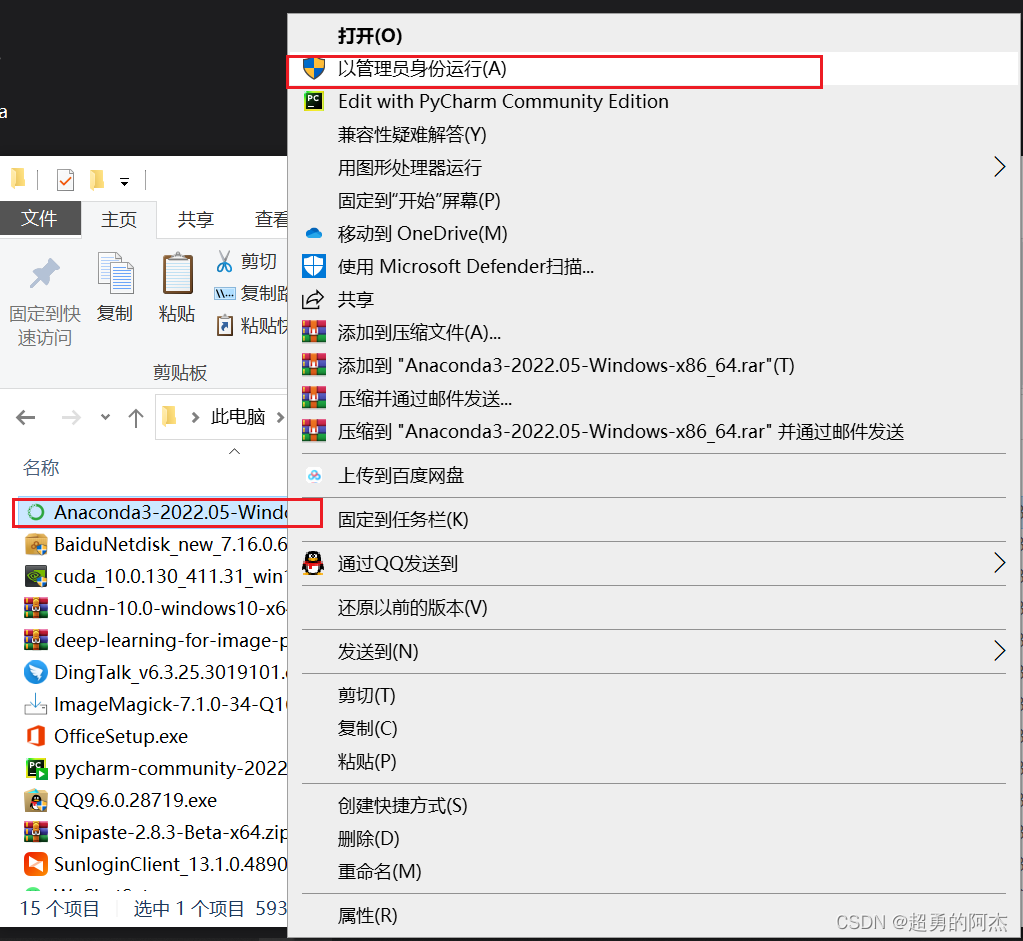This screenshot has height=941, width=1023.
Task: Expand the 用图形处理器运行 submenu arrow
Action: [999, 167]
